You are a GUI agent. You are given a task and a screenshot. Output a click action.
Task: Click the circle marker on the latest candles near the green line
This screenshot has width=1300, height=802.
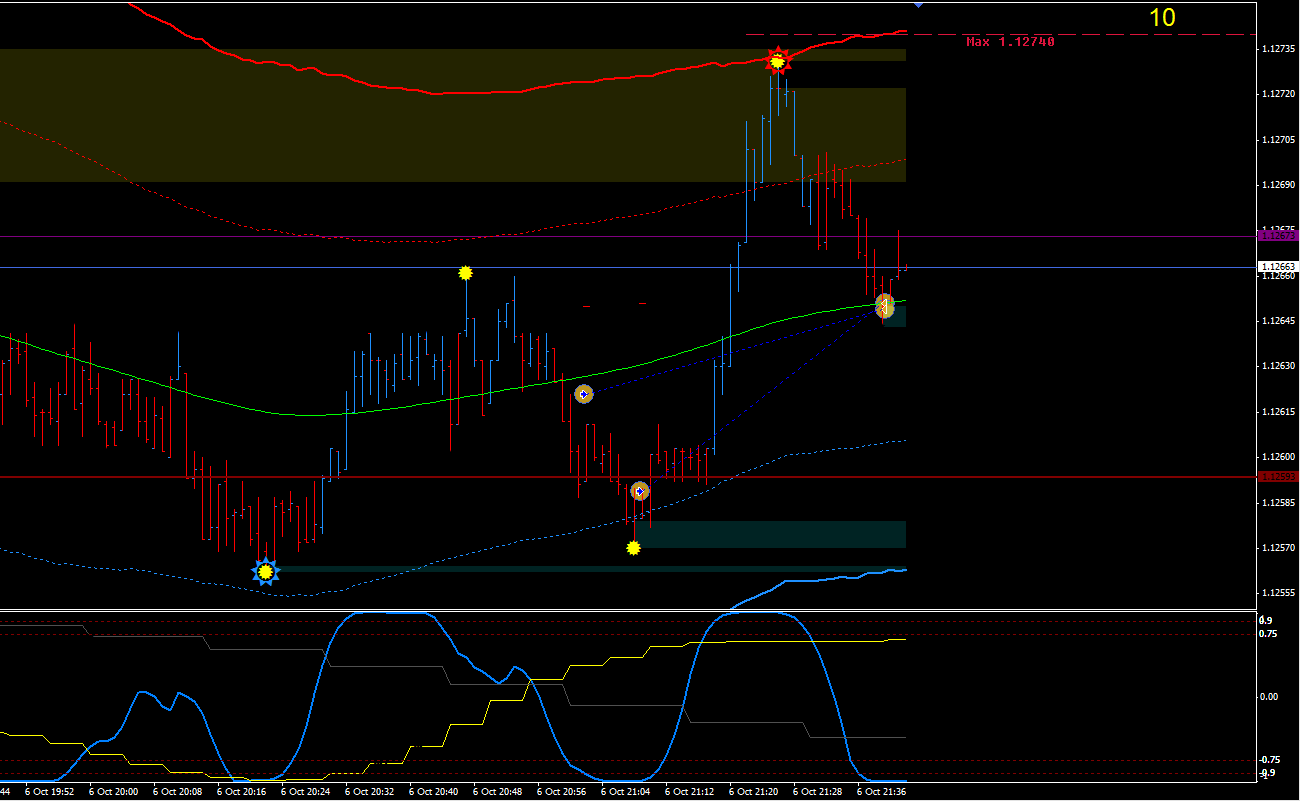(885, 305)
